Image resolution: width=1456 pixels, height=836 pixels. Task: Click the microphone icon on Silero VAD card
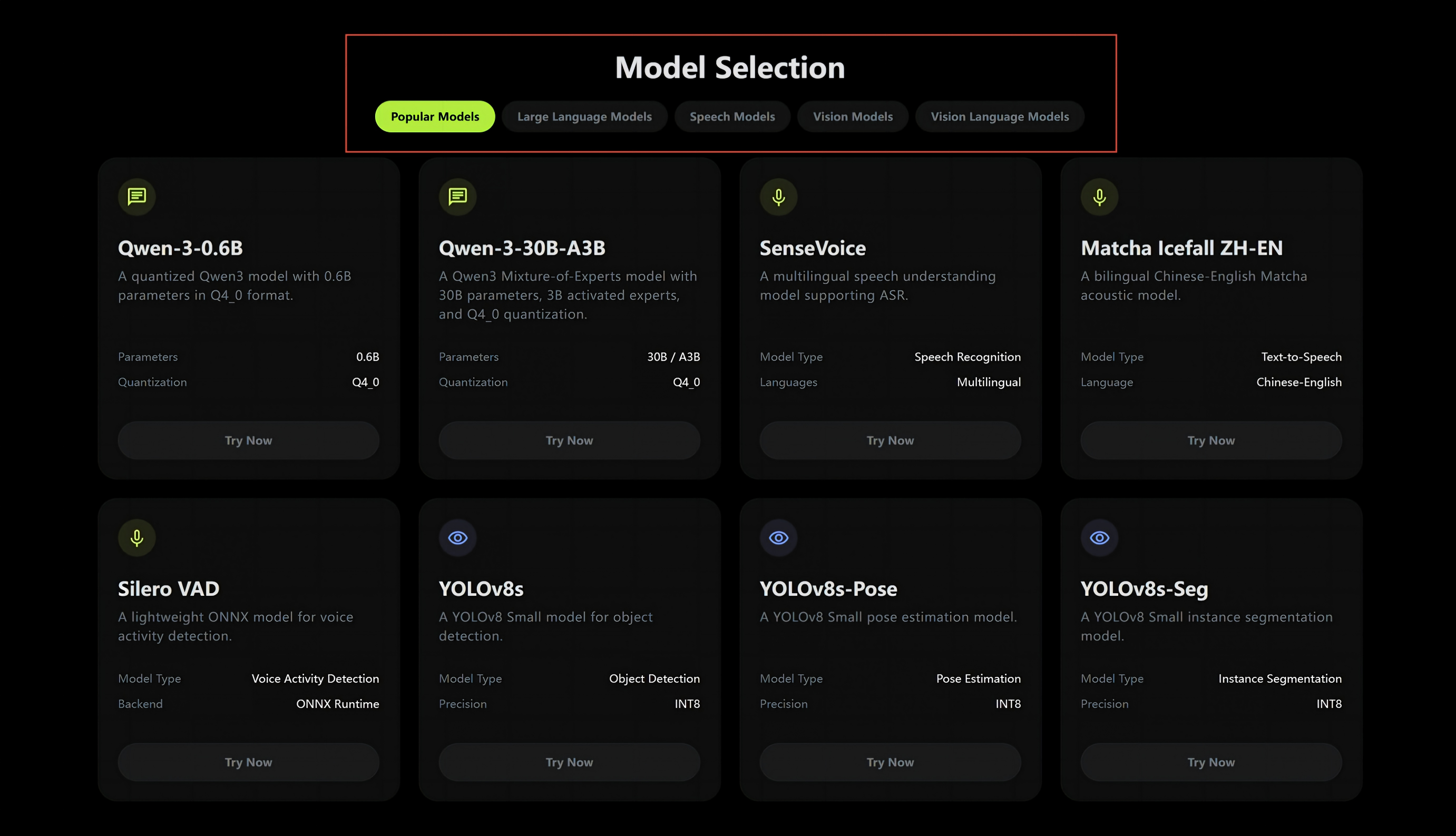(x=136, y=538)
